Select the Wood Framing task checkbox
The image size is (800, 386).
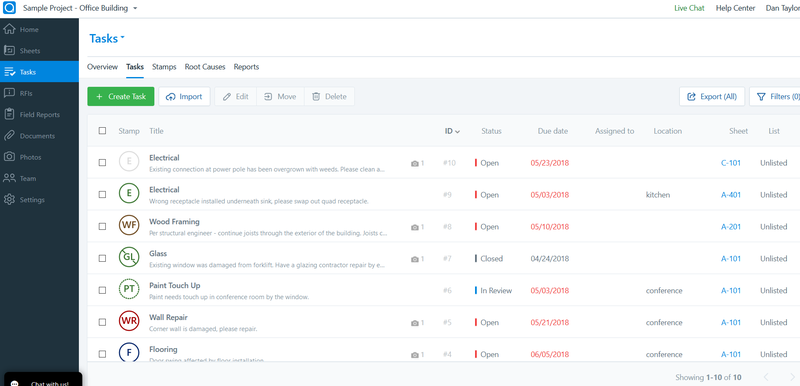pos(103,226)
